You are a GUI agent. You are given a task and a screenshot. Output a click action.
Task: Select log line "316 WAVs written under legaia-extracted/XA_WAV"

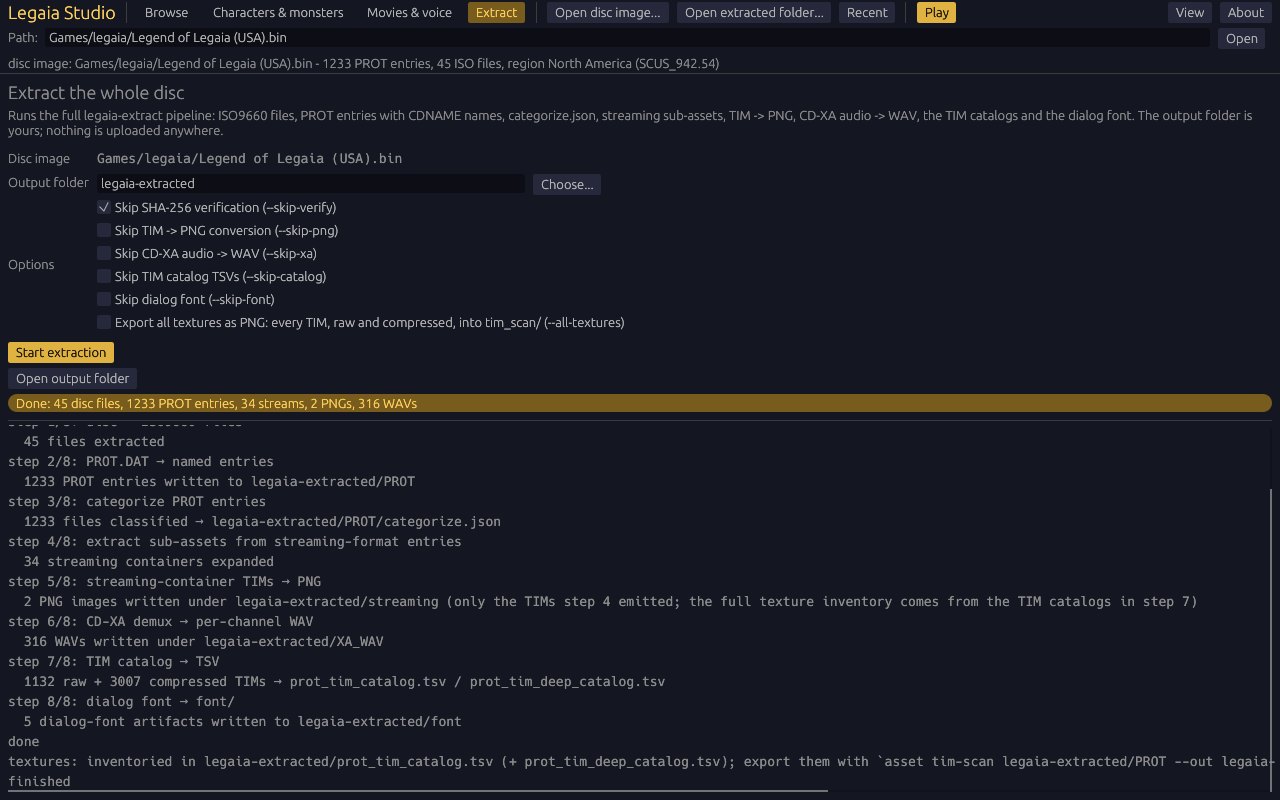click(204, 642)
